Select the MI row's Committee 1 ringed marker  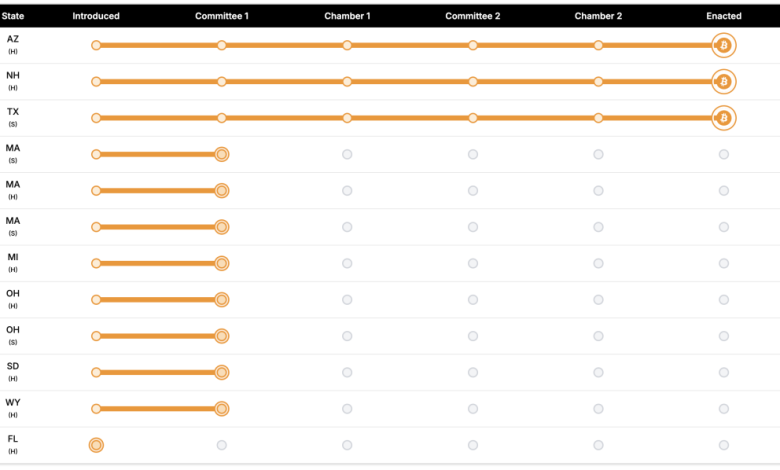pos(222,263)
